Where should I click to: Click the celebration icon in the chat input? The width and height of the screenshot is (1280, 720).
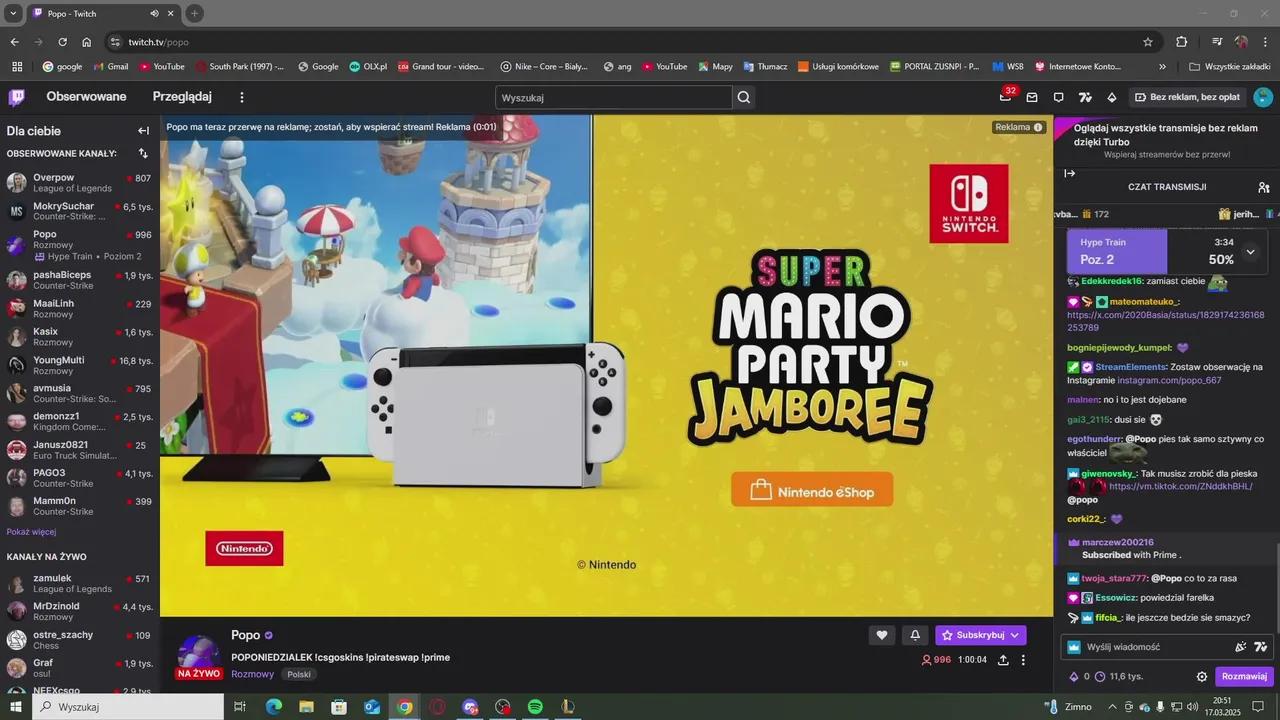[1241, 647]
